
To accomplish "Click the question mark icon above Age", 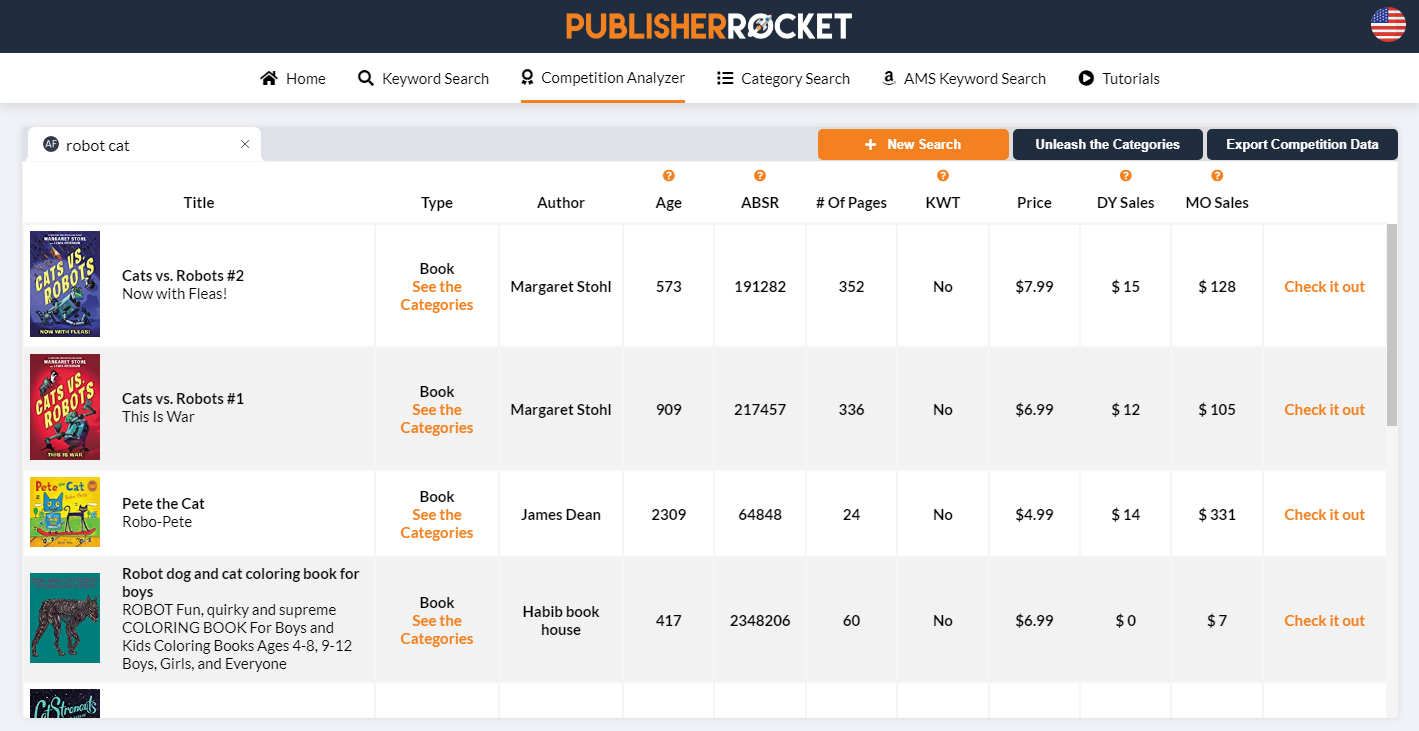I will [x=669, y=176].
